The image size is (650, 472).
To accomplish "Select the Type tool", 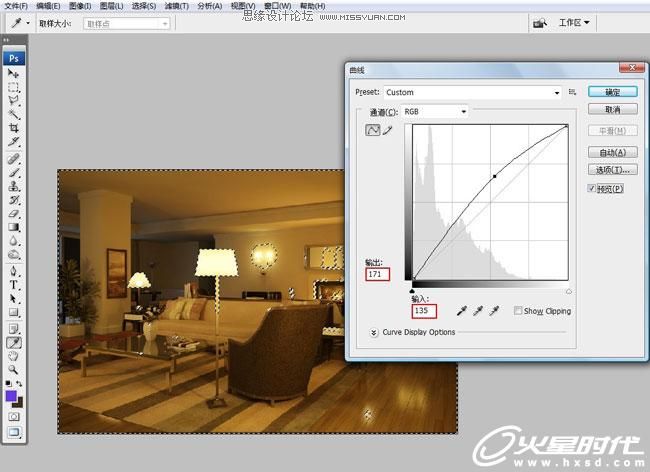I will click(14, 284).
